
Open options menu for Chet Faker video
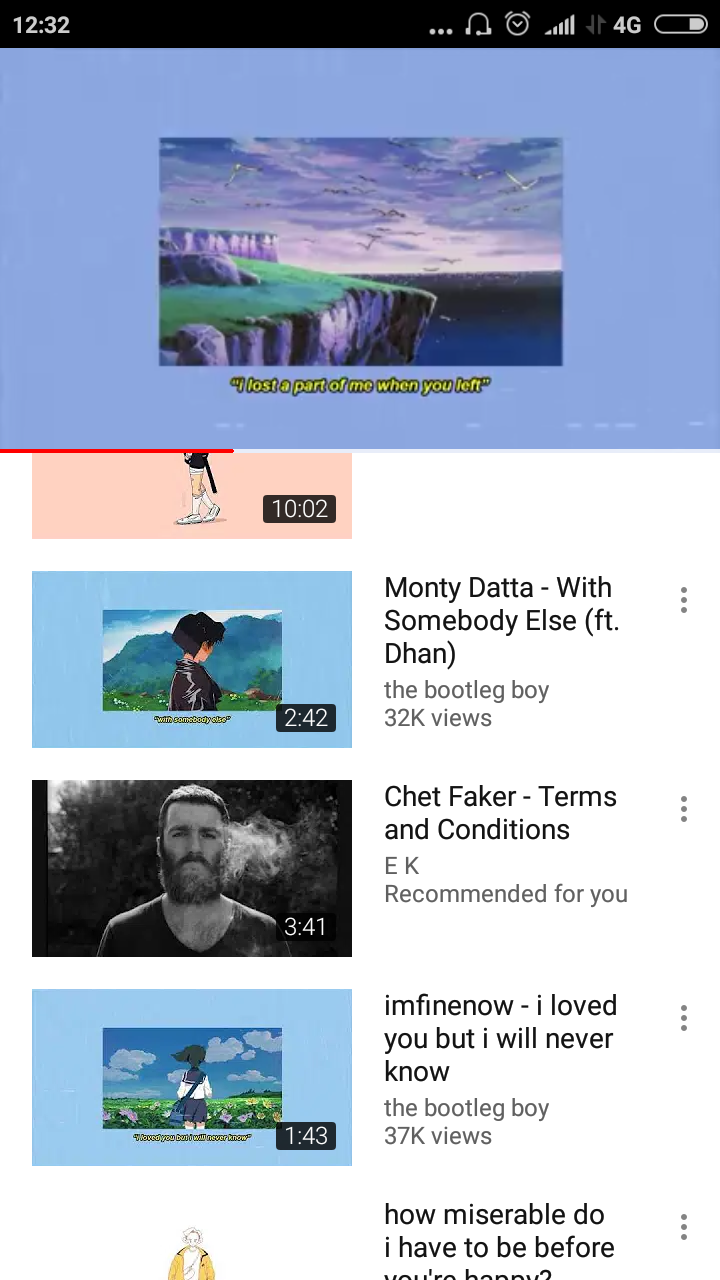(684, 809)
